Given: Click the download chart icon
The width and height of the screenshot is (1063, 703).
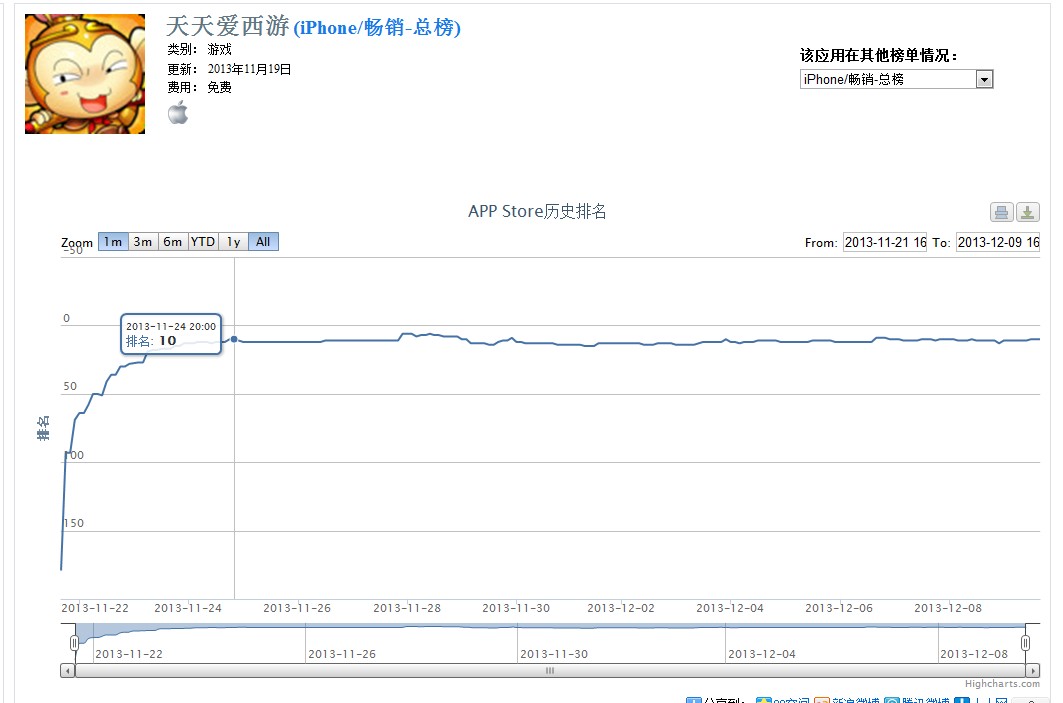Looking at the screenshot, I should [x=1028, y=212].
